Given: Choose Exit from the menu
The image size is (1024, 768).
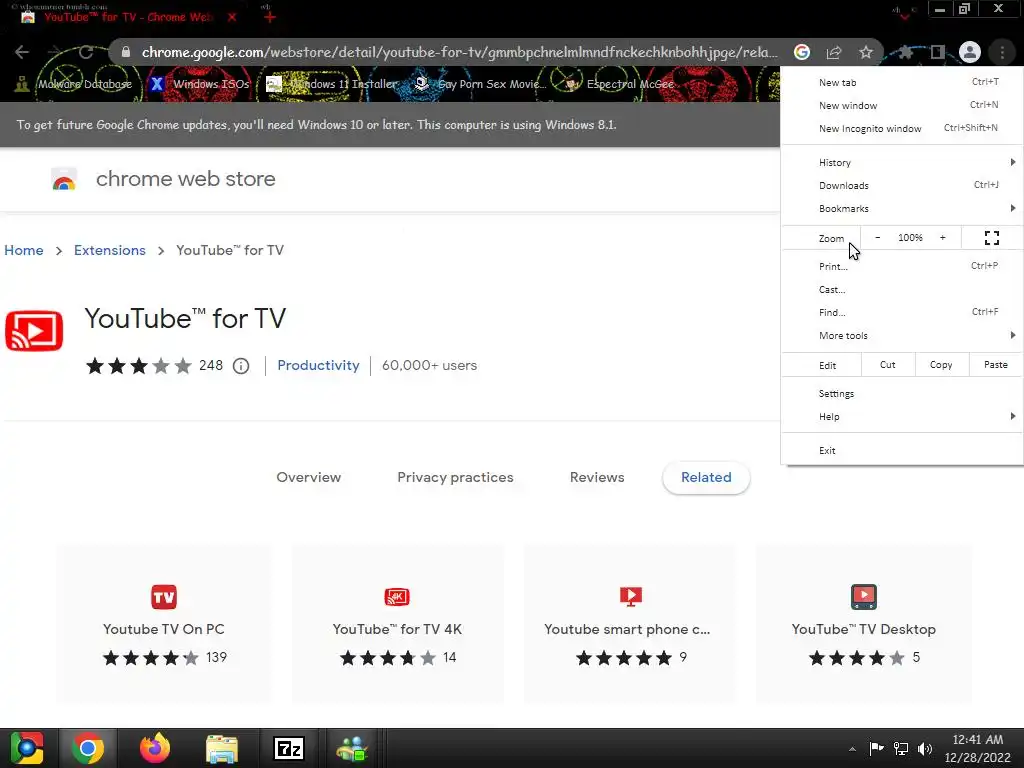Looking at the screenshot, I should click(x=902, y=451).
